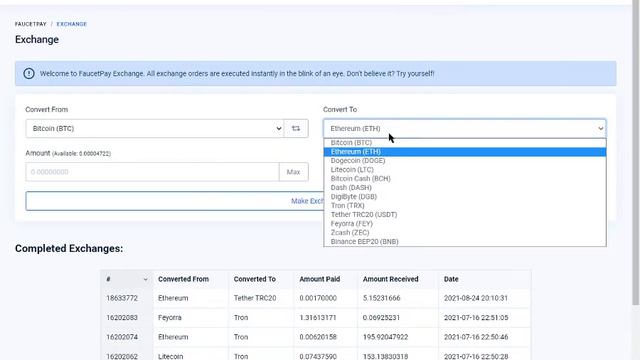Image resolution: width=640 pixels, height=360 pixels.
Task: Click exchange ID 18633772
Action: coord(122,298)
